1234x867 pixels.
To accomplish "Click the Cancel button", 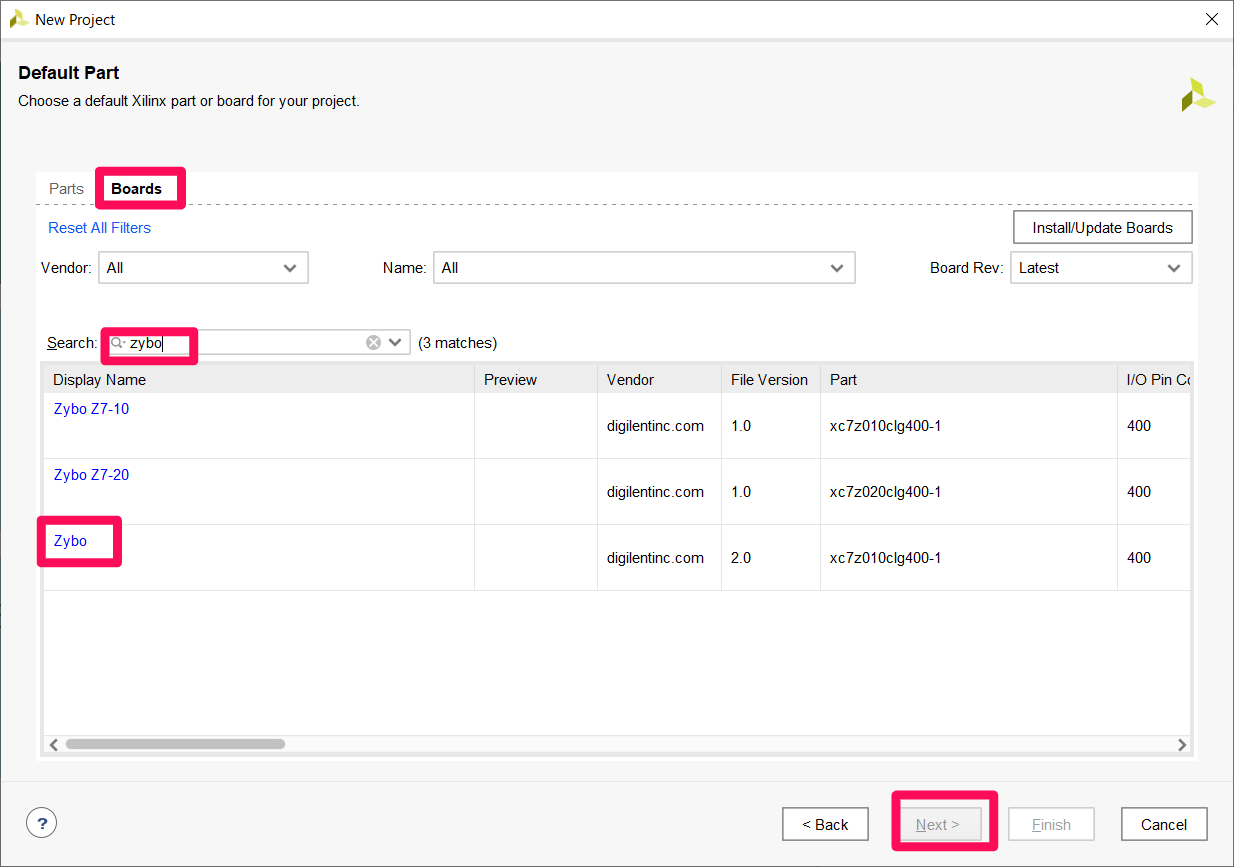I will point(1164,824).
